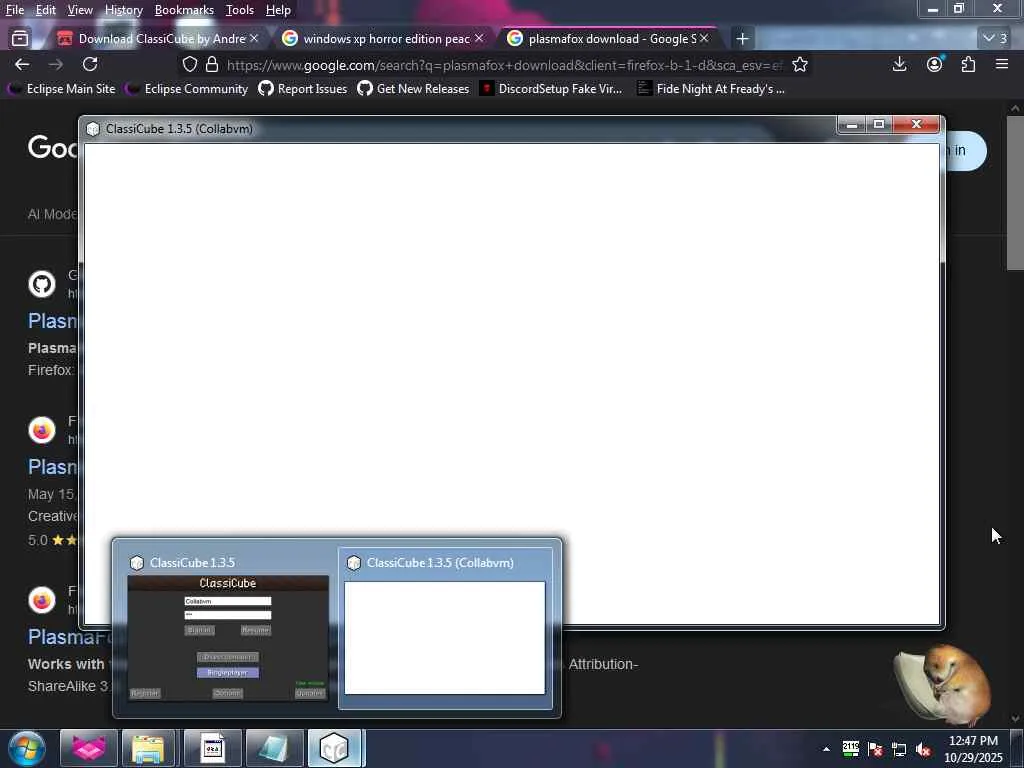Select the plasmafox download Google tab

click(x=608, y=39)
